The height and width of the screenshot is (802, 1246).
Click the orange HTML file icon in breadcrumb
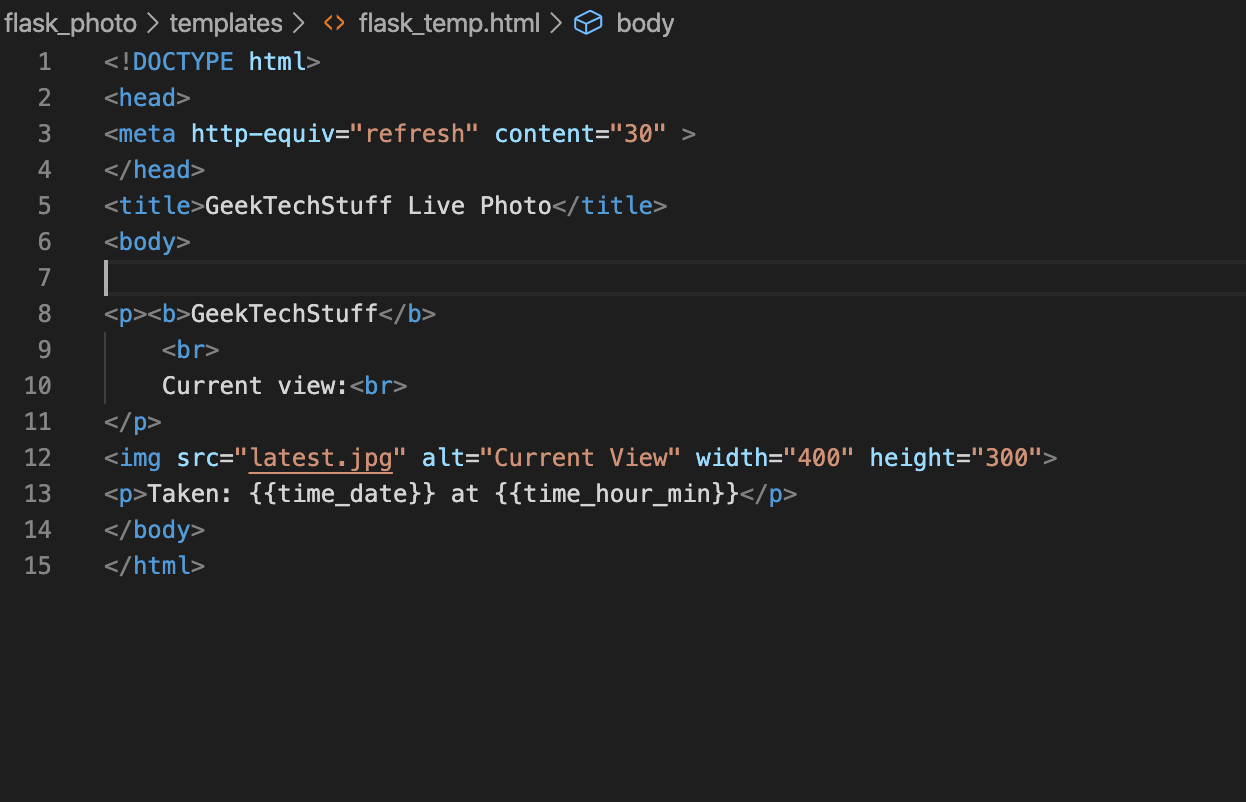pos(333,22)
